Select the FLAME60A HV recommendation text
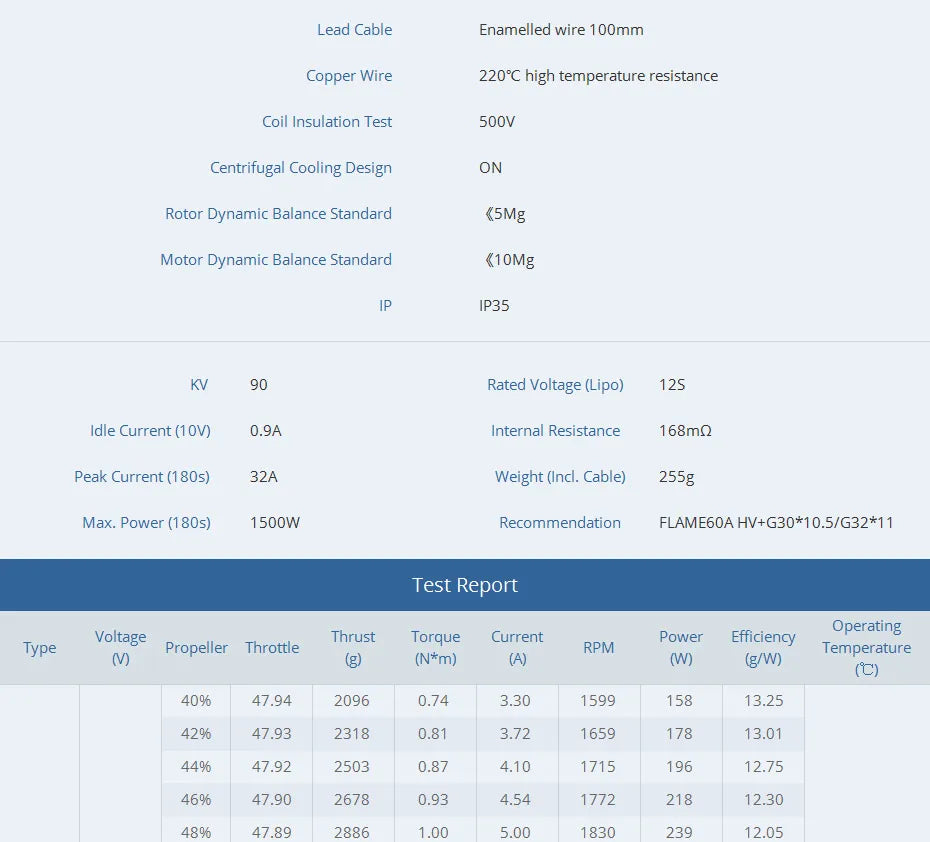The image size is (930, 842). coord(776,523)
